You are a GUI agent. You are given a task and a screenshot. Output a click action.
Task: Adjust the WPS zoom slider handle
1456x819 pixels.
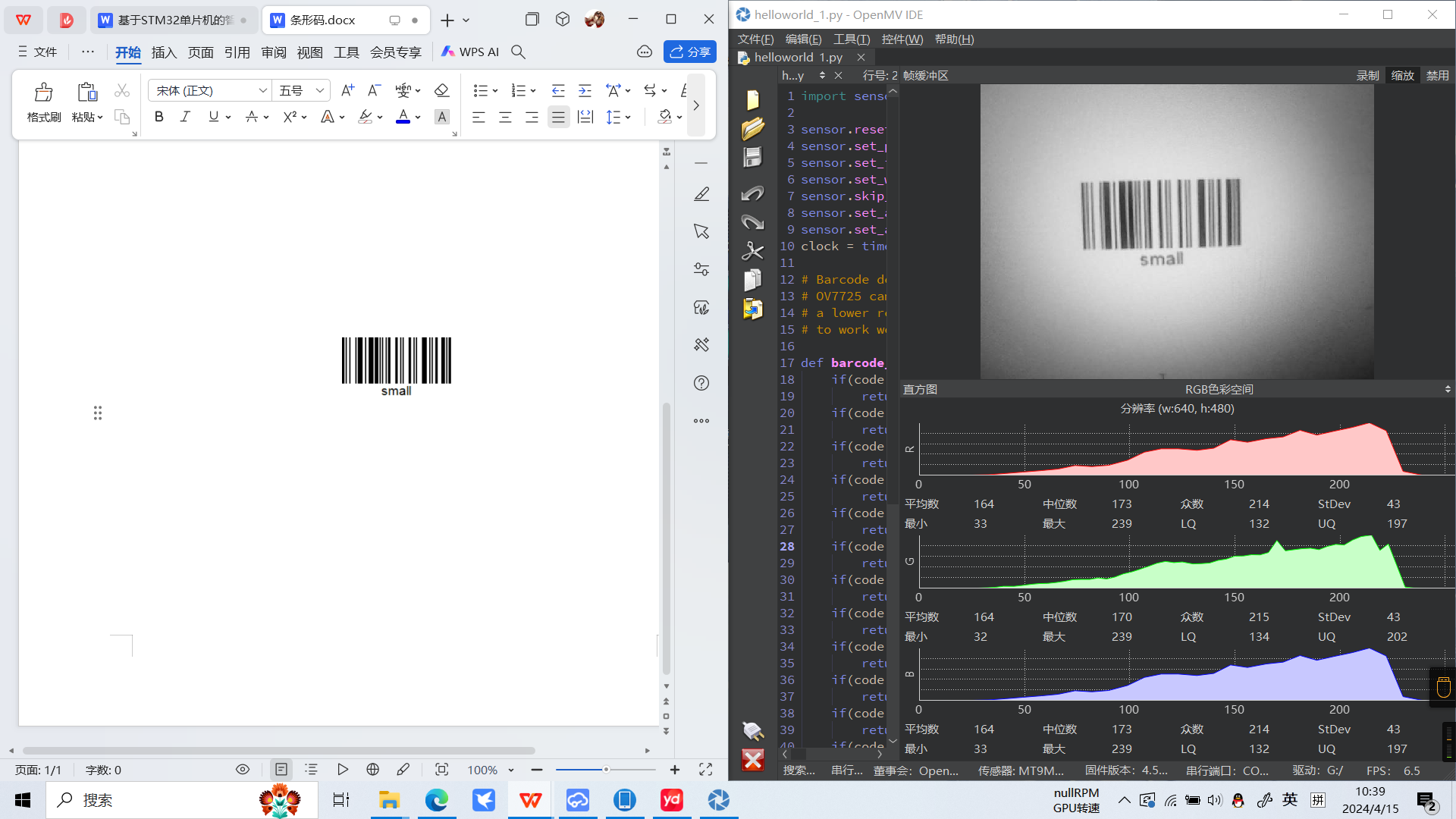(x=606, y=770)
